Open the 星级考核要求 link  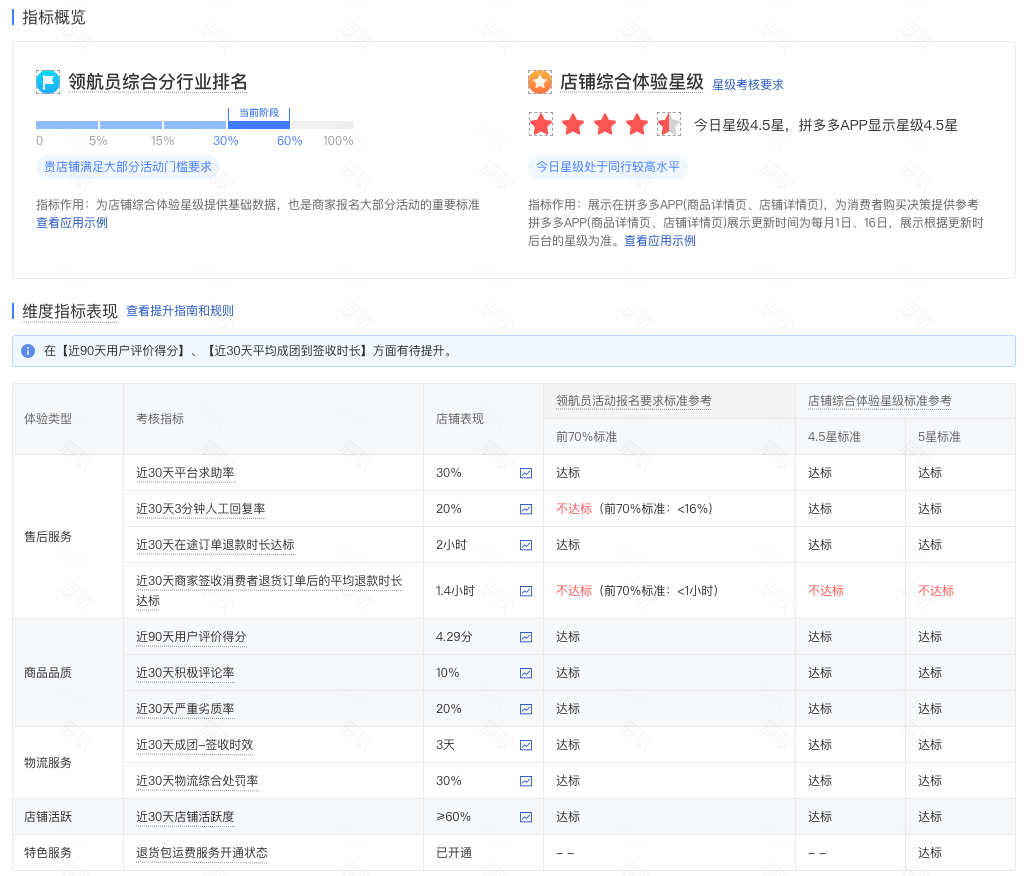point(749,82)
